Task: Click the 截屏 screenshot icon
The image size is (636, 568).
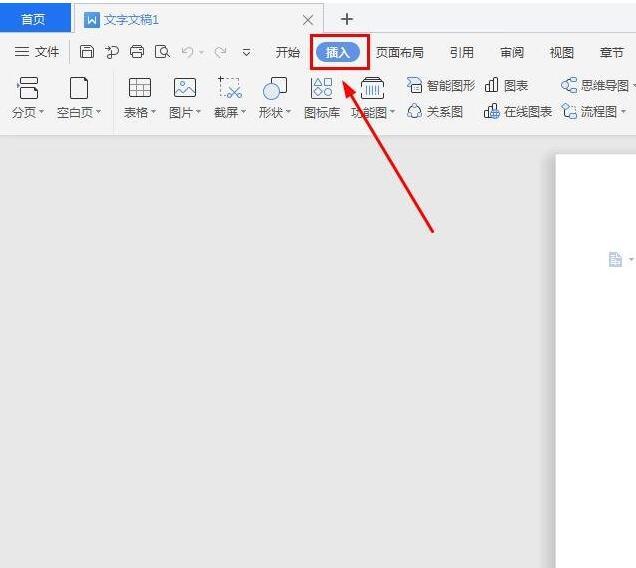Action: [x=230, y=88]
